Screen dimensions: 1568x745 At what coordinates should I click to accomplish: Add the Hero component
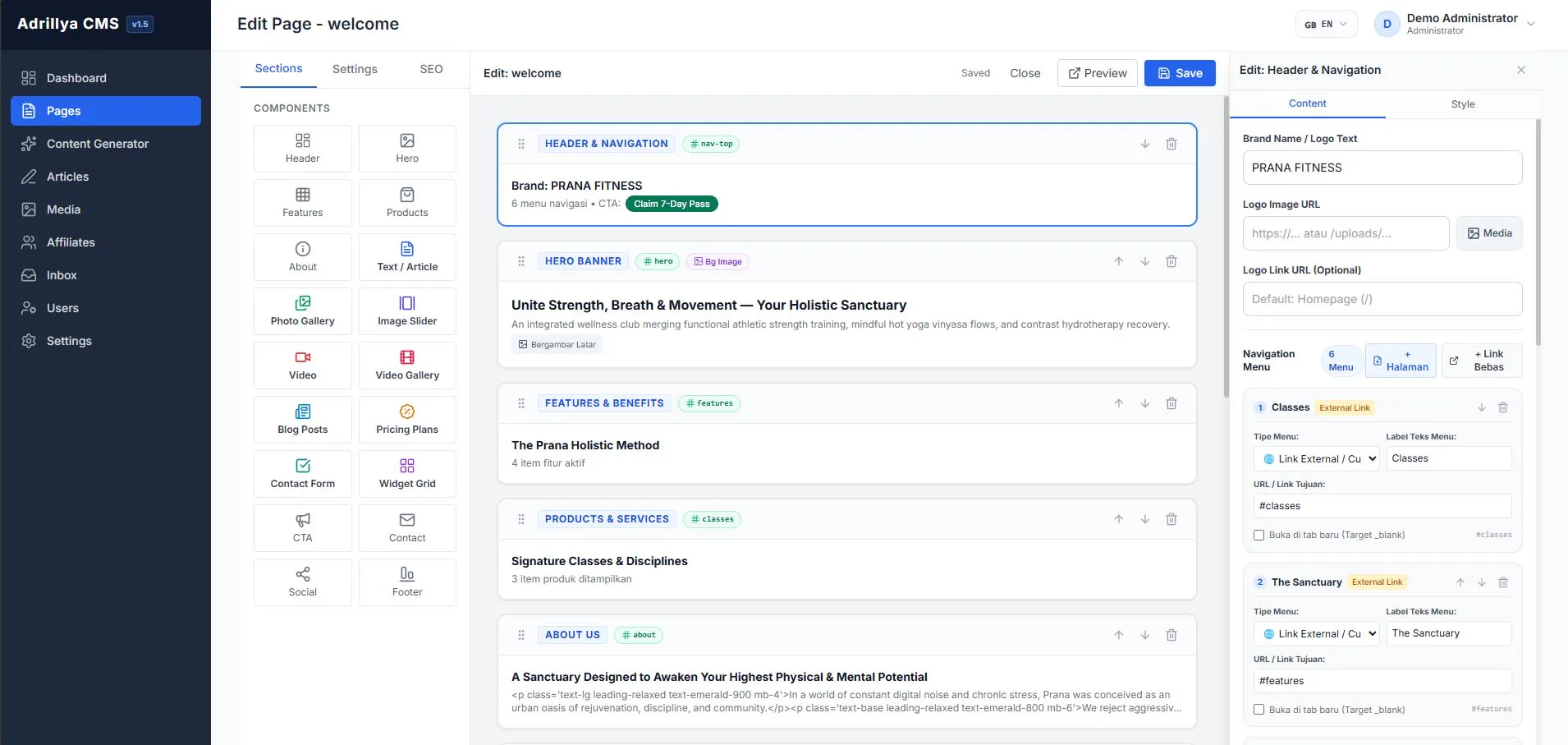[x=407, y=149]
